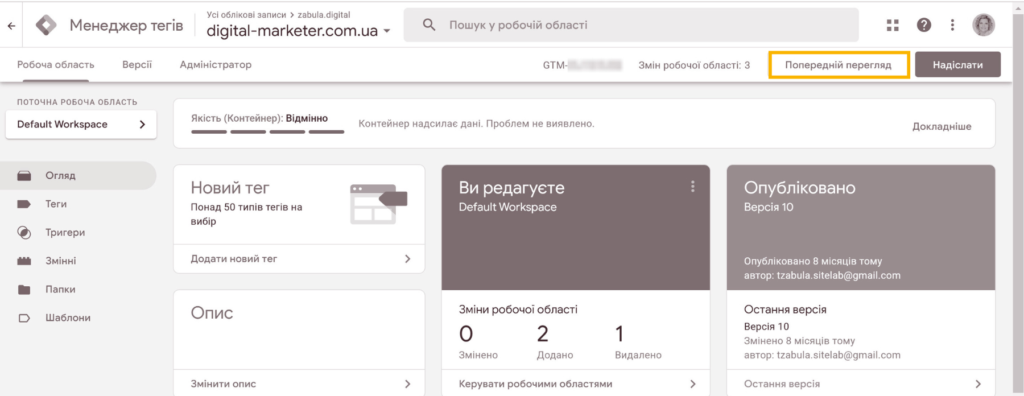Image resolution: width=1024 pixels, height=396 pixels.
Task: Click the Змін робочої області: 3 counter
Action: coord(694,65)
